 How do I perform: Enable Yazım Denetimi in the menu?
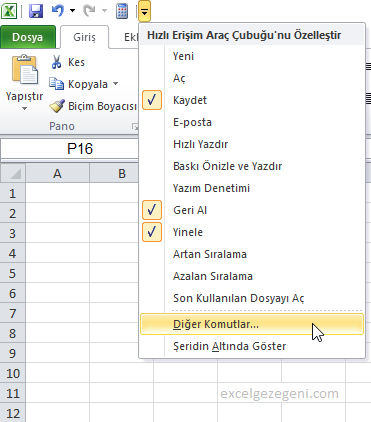[252, 188]
